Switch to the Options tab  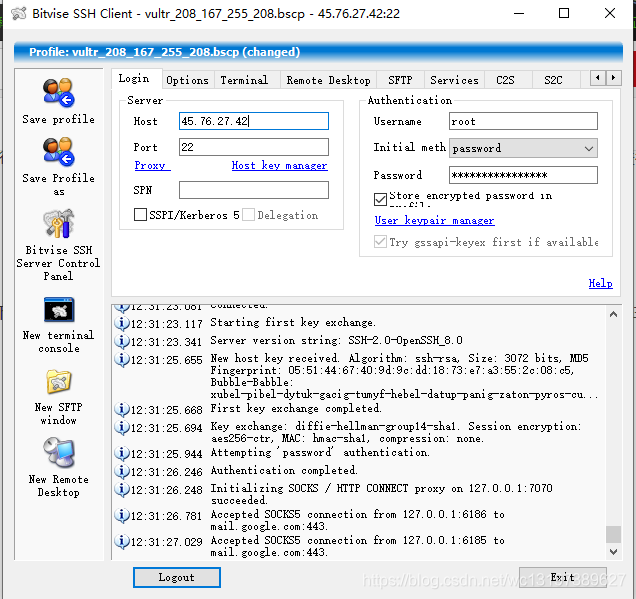tap(187, 80)
